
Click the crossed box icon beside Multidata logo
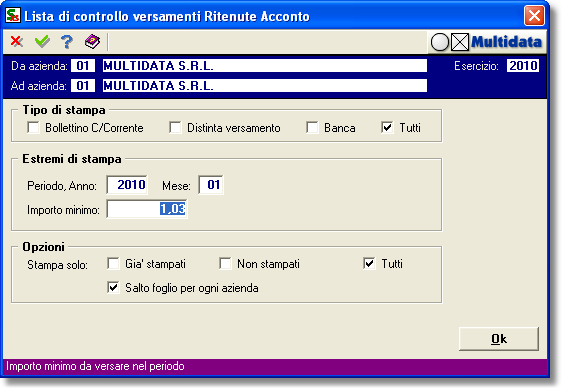pyautogui.click(x=460, y=42)
